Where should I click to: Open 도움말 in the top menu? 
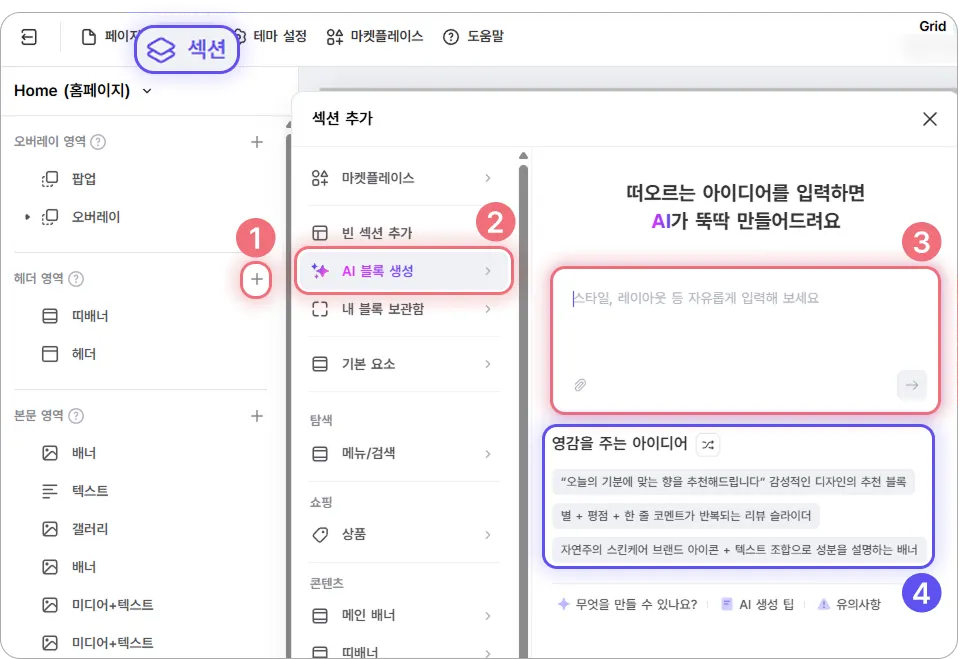tap(473, 36)
